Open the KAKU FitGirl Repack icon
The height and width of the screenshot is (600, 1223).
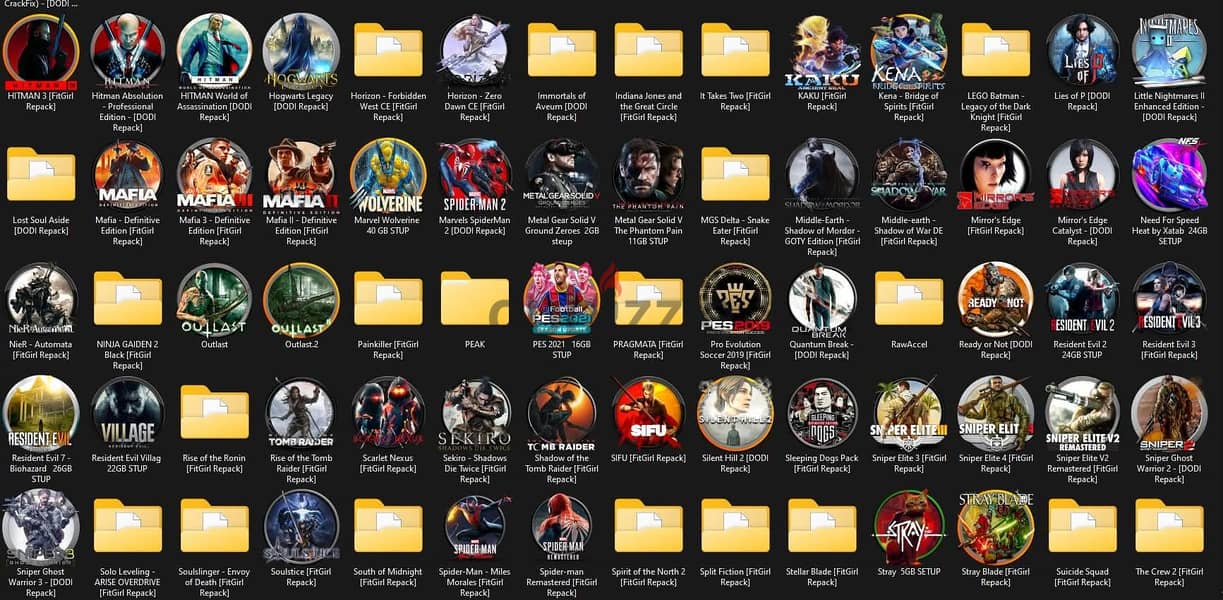(x=822, y=52)
